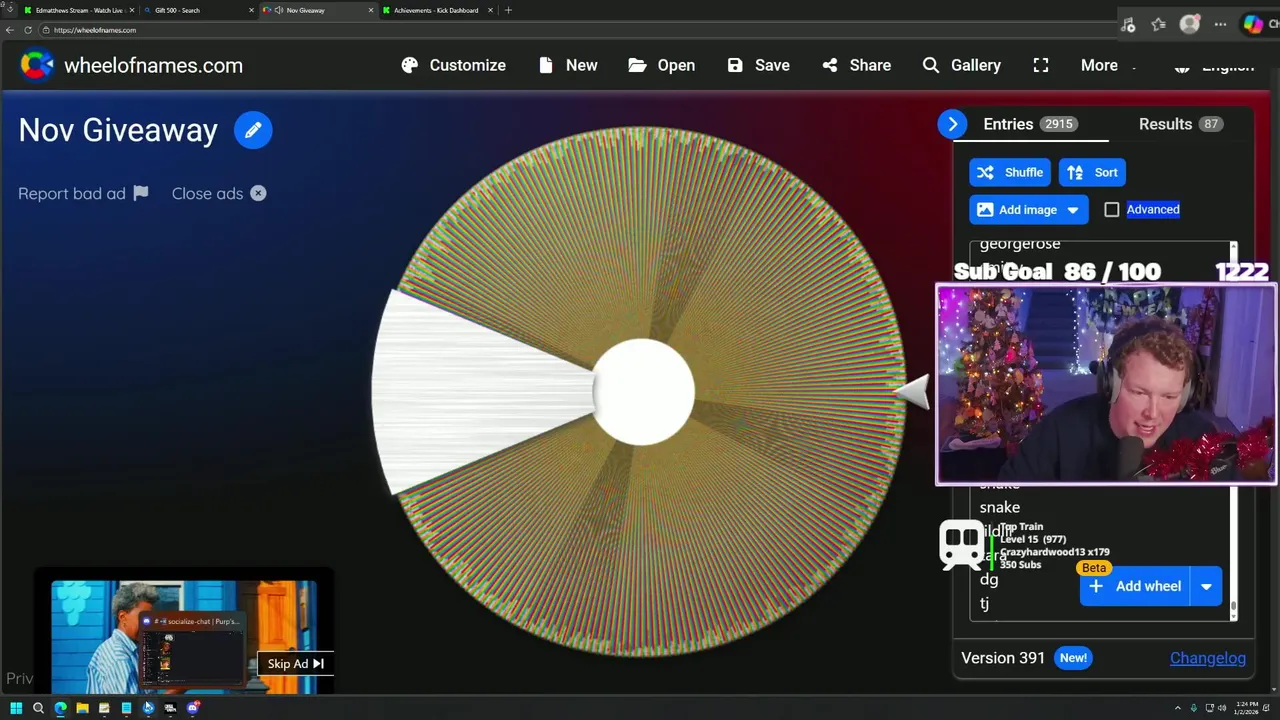Open the Windows Start menu
This screenshot has width=1280, height=720.
click(16, 708)
